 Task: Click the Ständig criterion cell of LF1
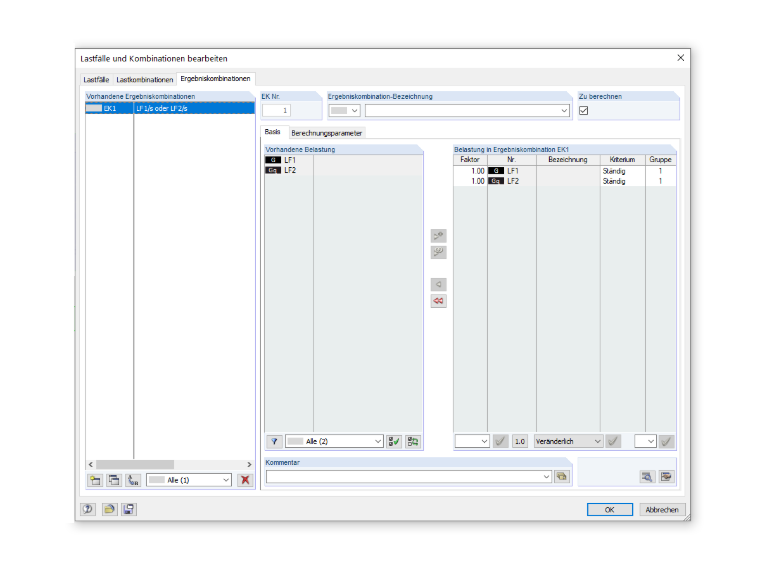point(622,171)
